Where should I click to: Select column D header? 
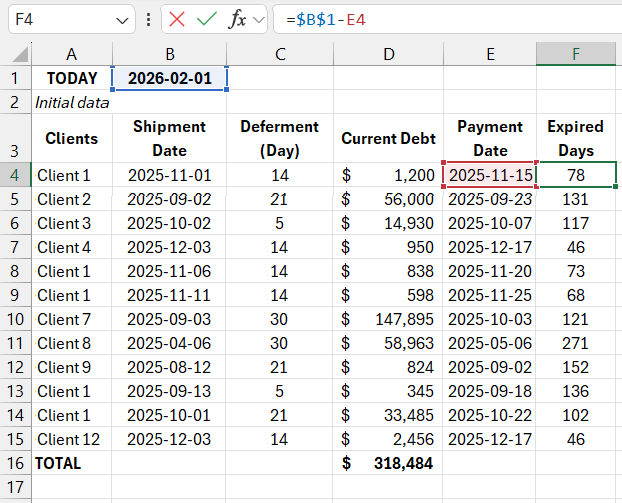[388, 54]
